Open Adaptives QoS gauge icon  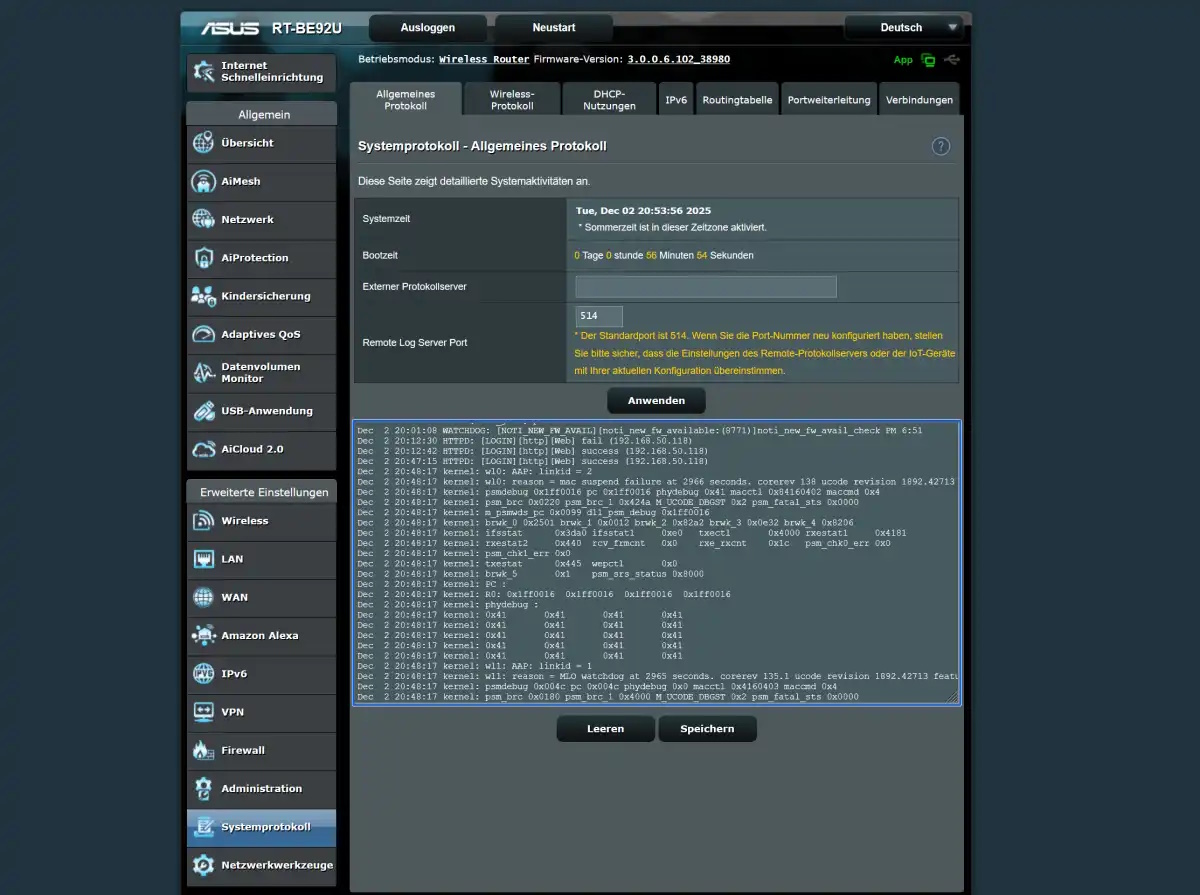point(204,334)
